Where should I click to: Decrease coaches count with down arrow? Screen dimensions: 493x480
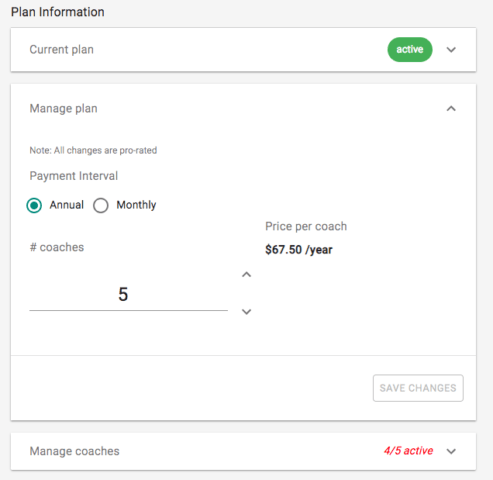pos(246,312)
